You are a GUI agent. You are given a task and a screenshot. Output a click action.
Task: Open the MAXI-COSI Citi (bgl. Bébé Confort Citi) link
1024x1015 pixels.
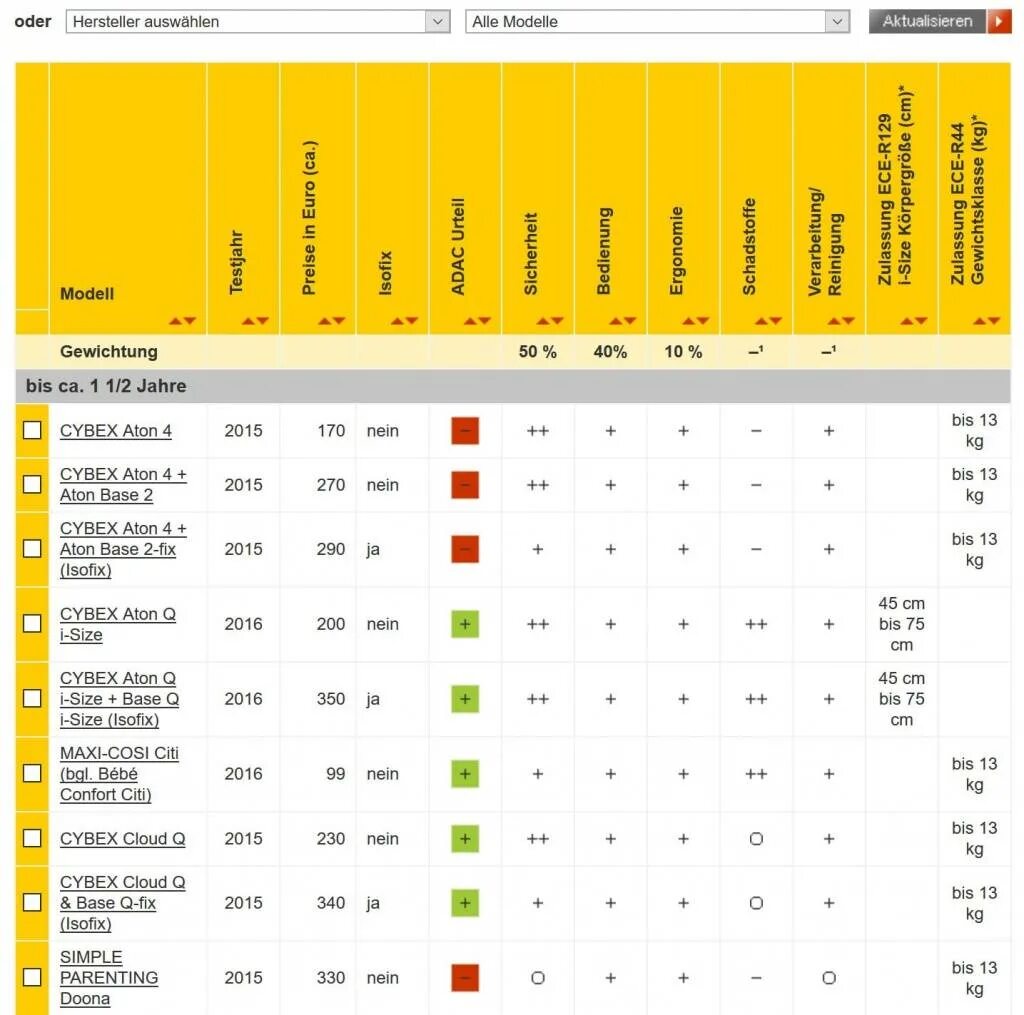120,774
